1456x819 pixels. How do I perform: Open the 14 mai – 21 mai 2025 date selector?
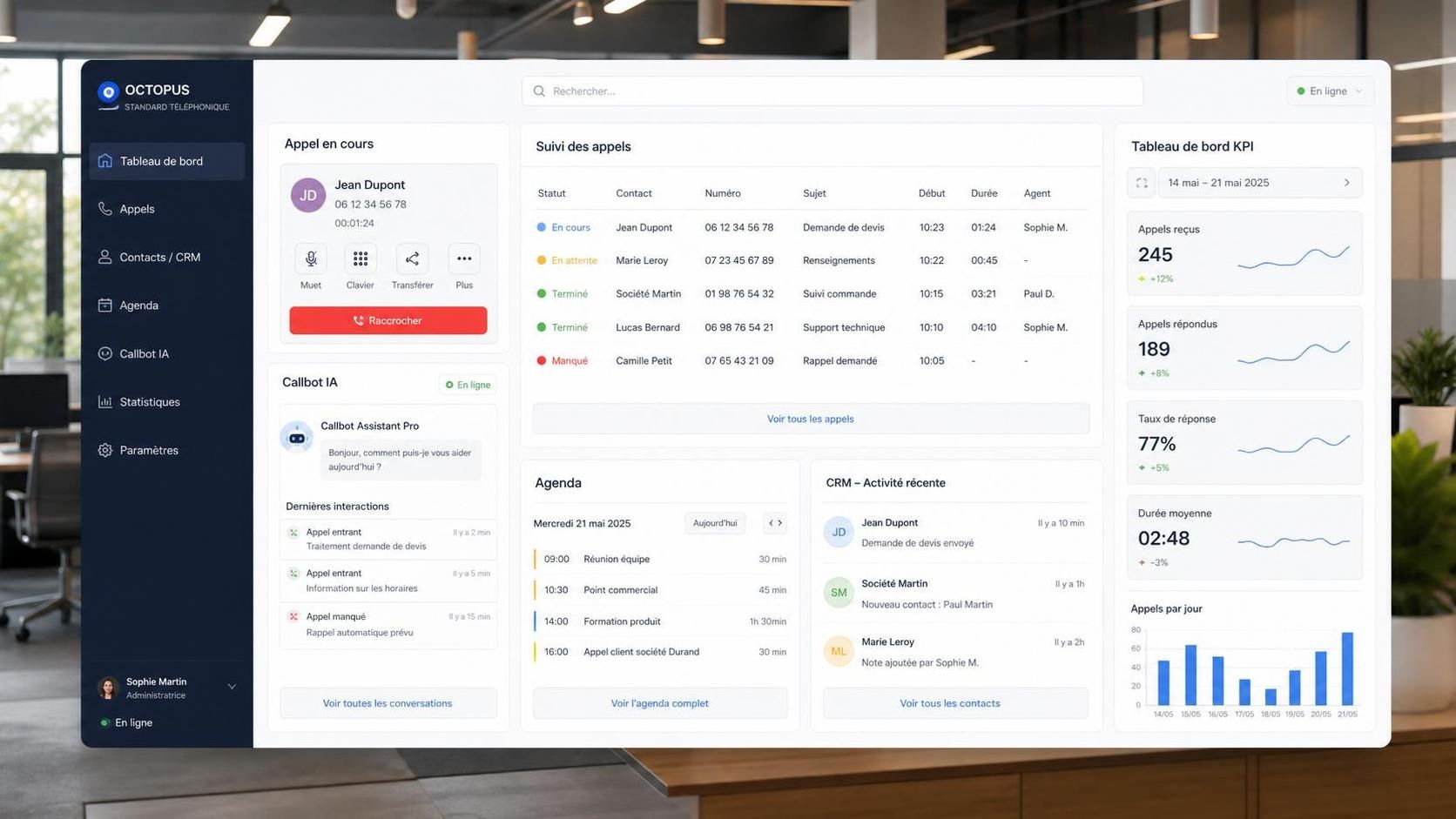[1260, 183]
